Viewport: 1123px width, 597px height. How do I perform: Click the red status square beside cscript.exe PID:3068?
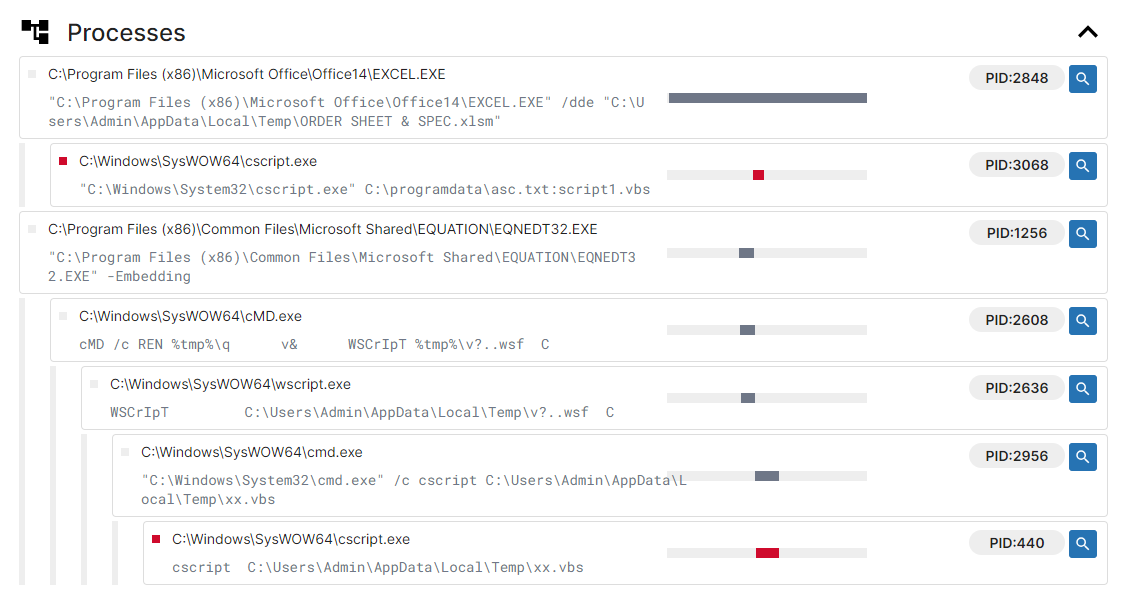63,161
